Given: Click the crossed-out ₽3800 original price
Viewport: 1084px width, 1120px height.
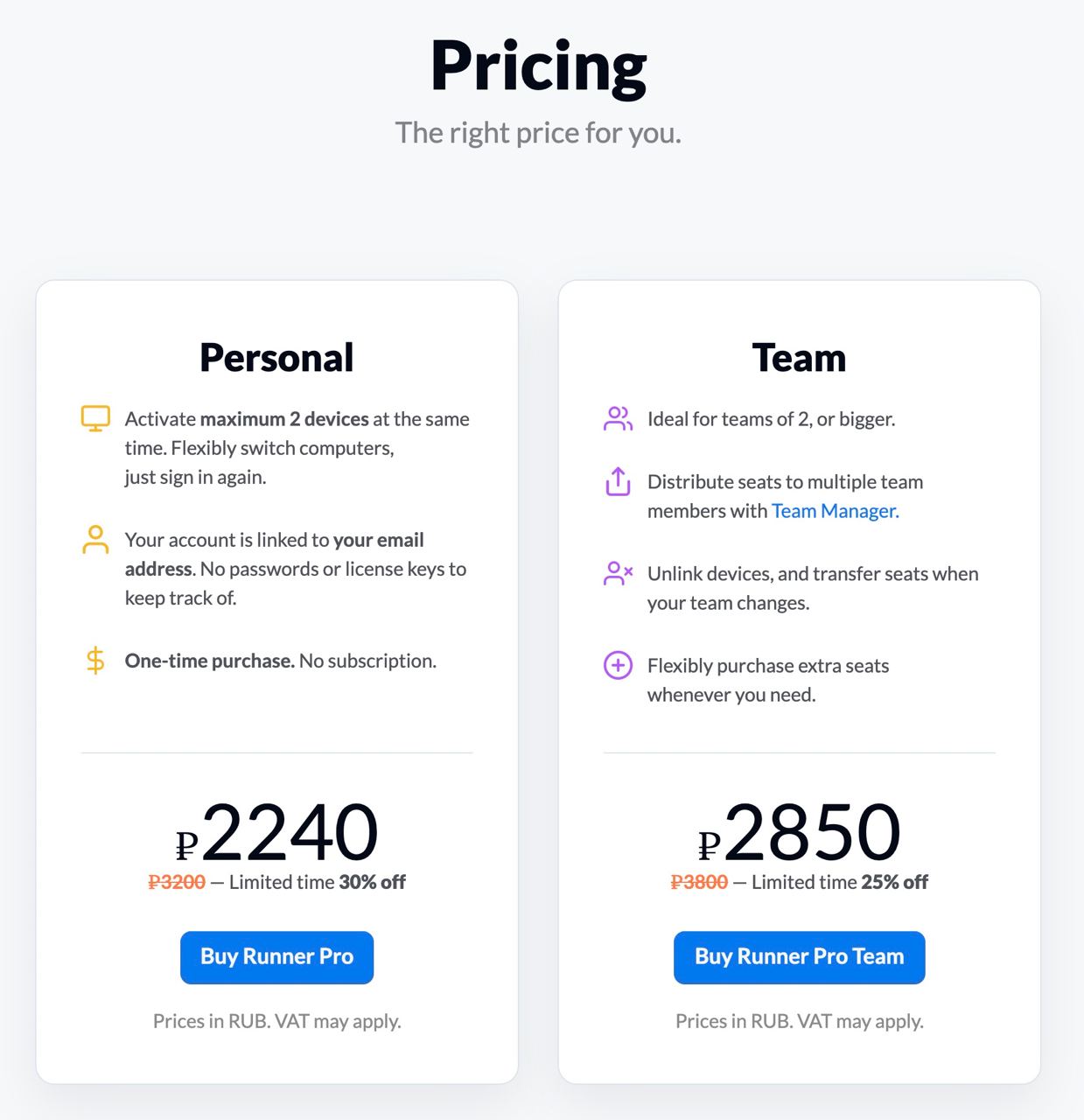Looking at the screenshot, I should [699, 882].
